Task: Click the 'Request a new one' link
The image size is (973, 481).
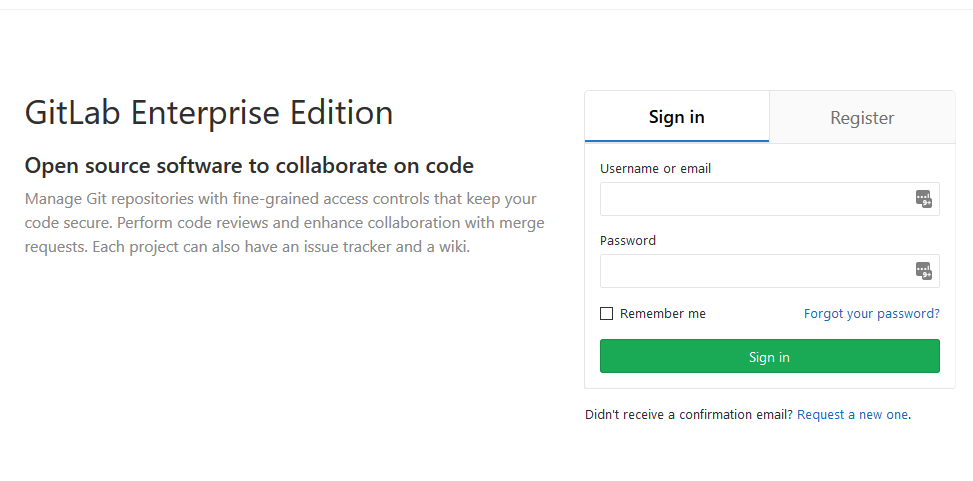Action: pyautogui.click(x=852, y=415)
